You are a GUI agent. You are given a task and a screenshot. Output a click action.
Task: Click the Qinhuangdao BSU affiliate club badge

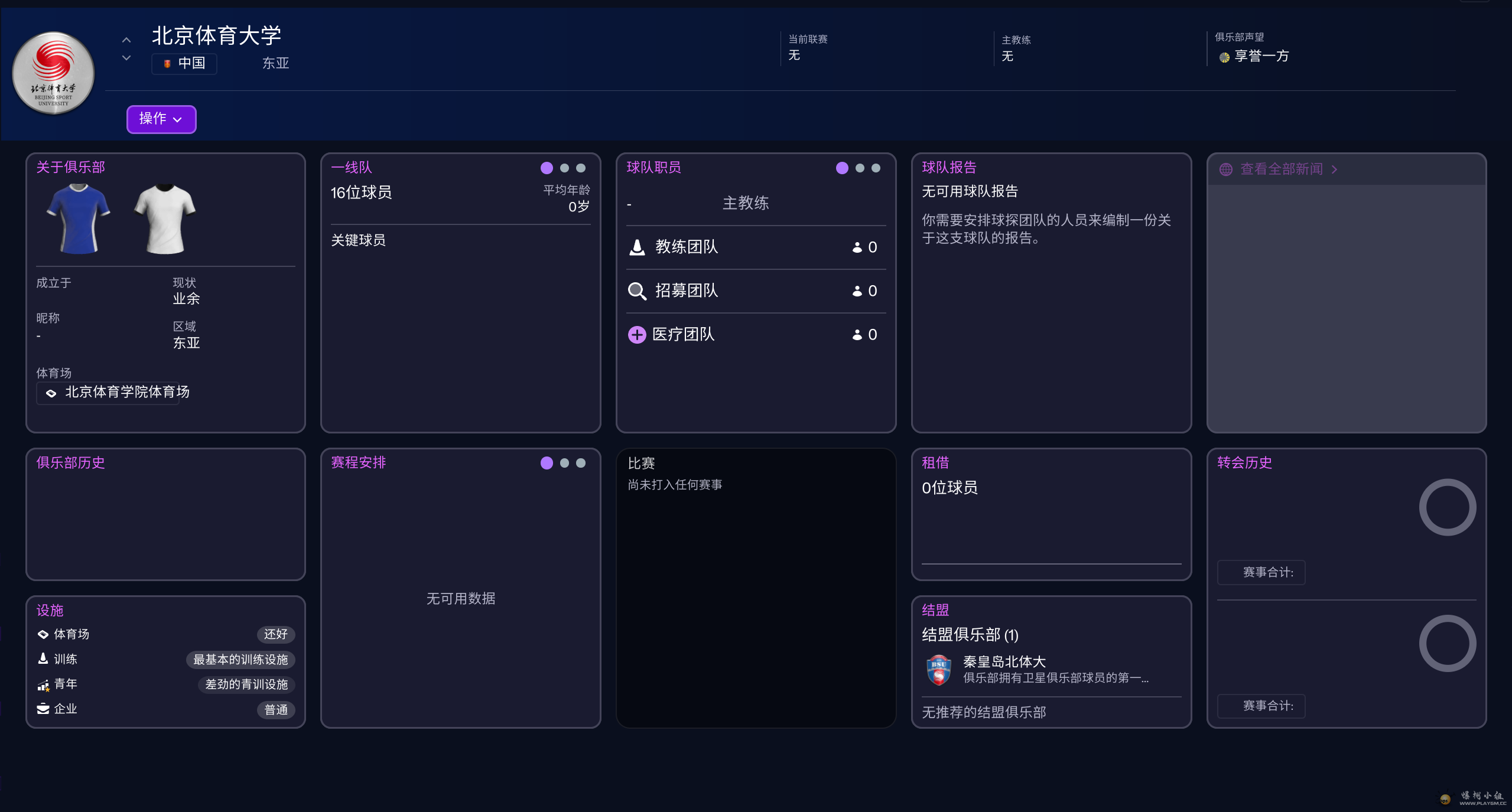[x=939, y=670]
